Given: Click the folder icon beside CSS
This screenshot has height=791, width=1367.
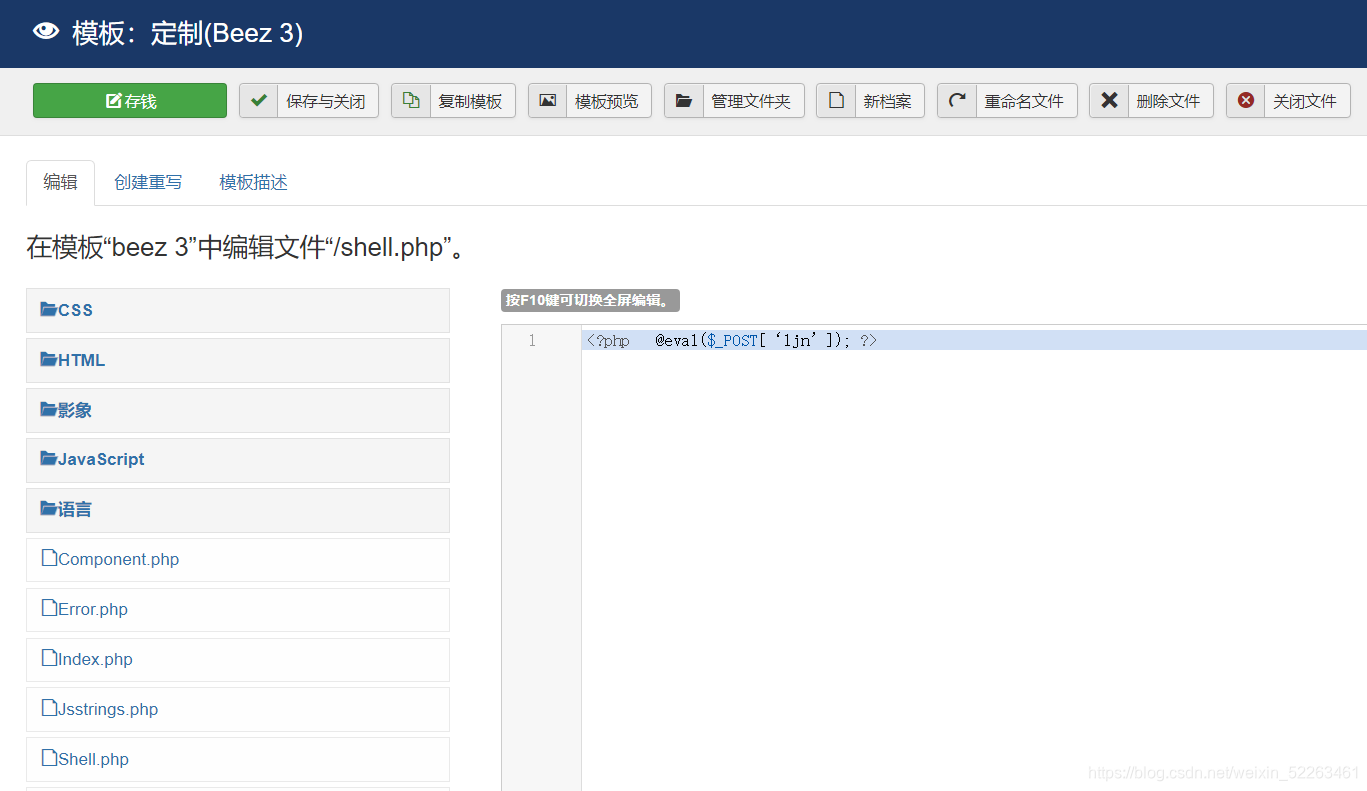Looking at the screenshot, I should 48,309.
